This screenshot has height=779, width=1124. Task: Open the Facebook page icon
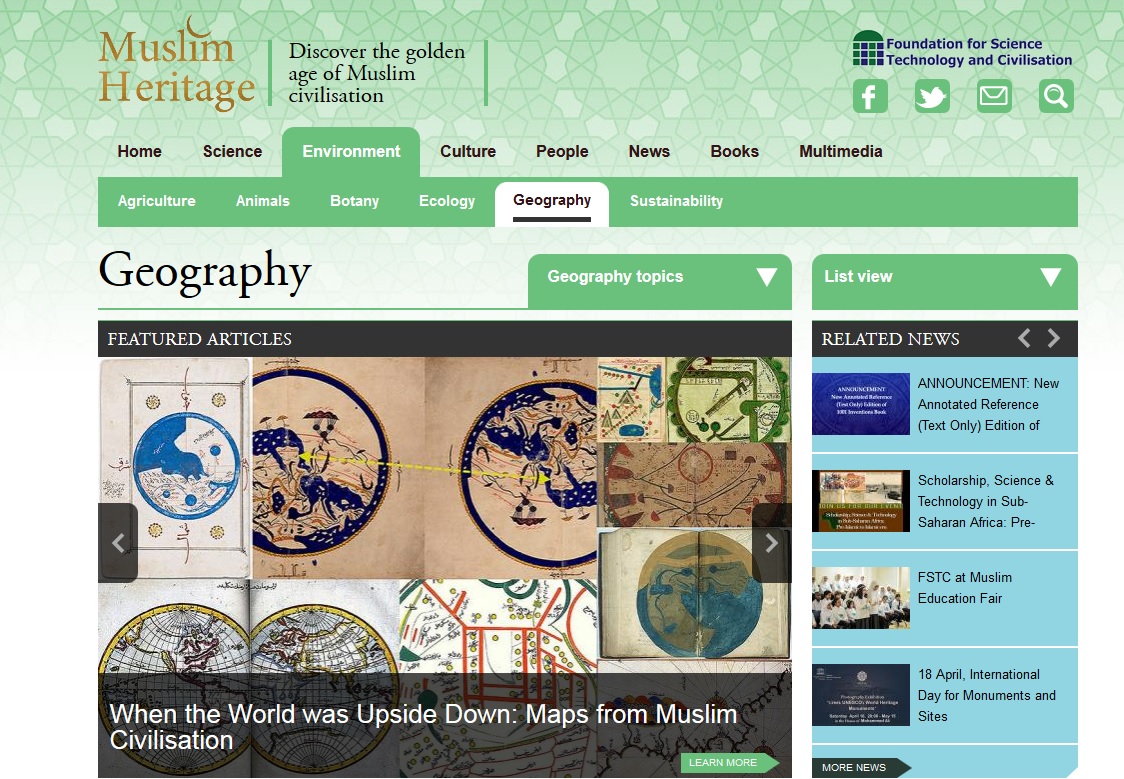(869, 96)
